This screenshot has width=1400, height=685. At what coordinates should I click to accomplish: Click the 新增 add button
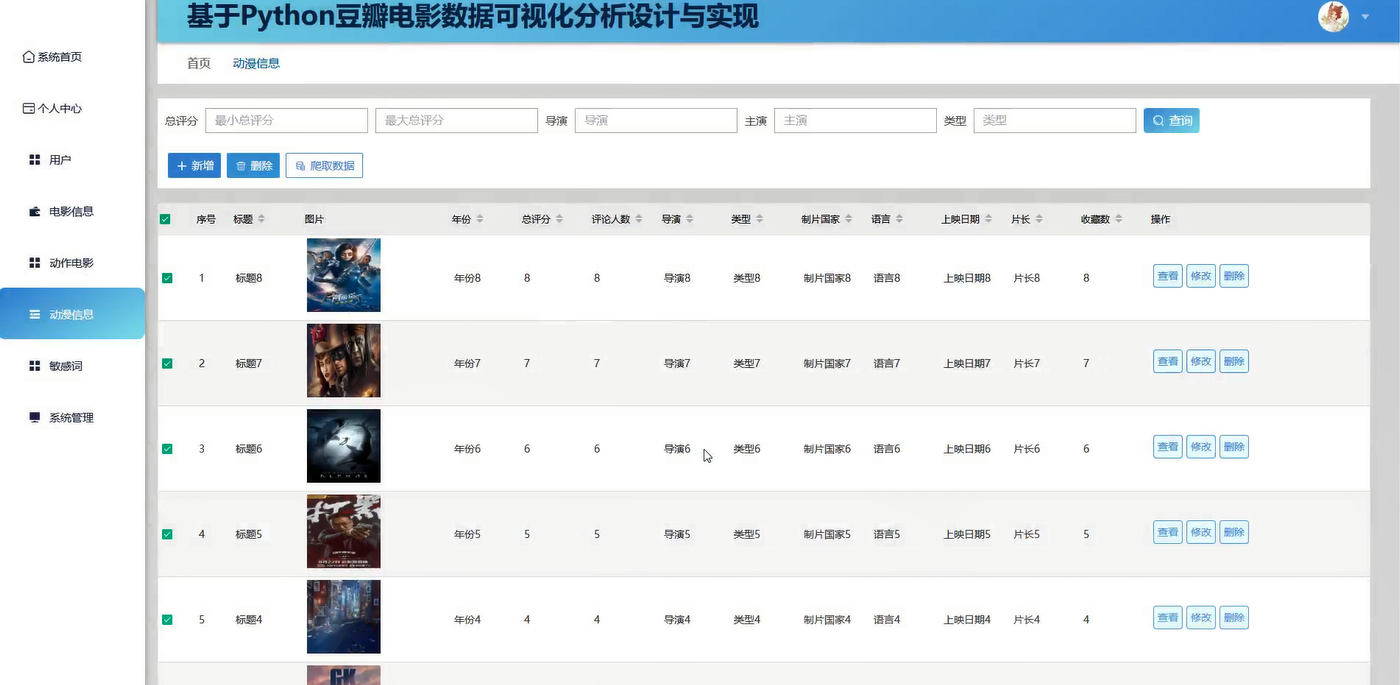coord(194,166)
